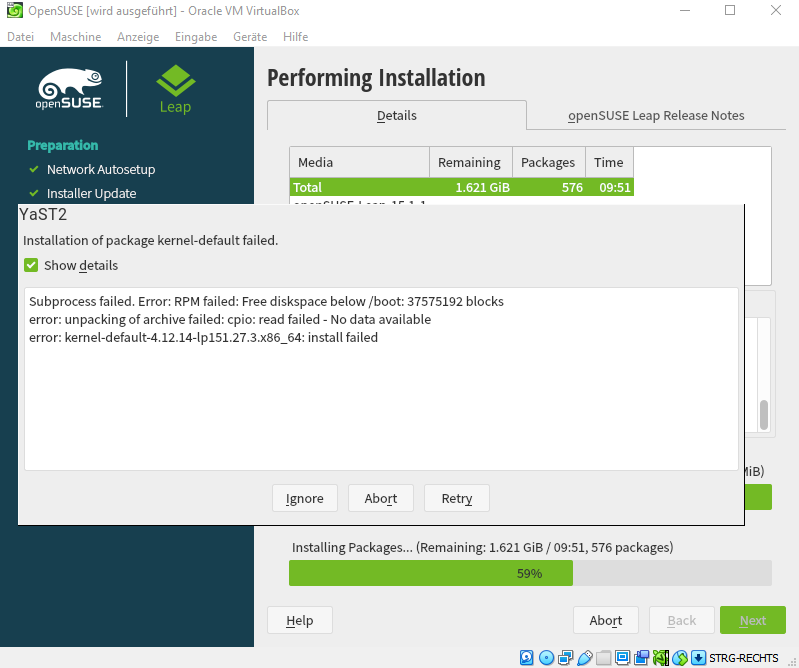
Task: Click the scrollbar handle behind the dialog
Action: [x=763, y=415]
